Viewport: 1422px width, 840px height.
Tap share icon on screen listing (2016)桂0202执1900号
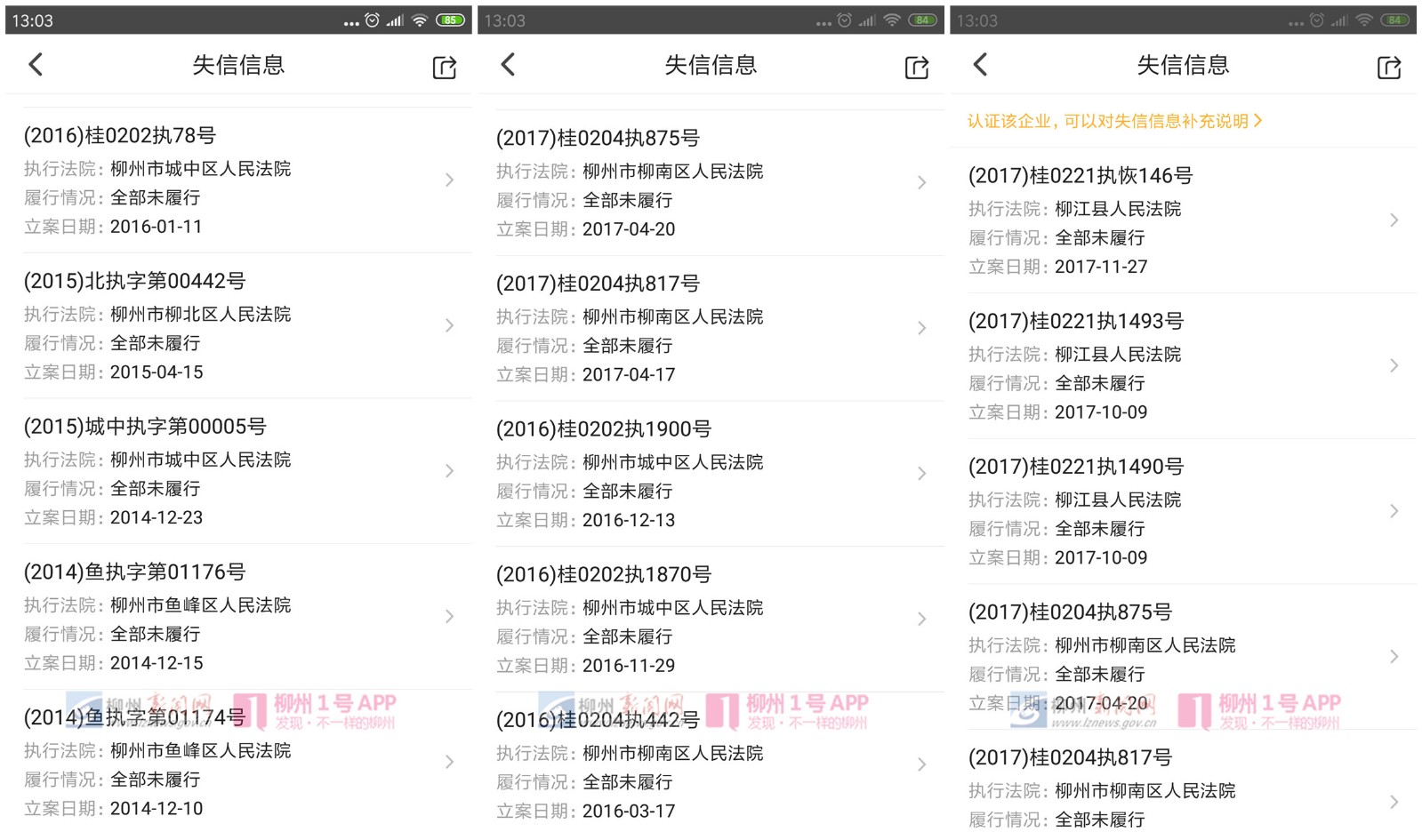tap(917, 67)
